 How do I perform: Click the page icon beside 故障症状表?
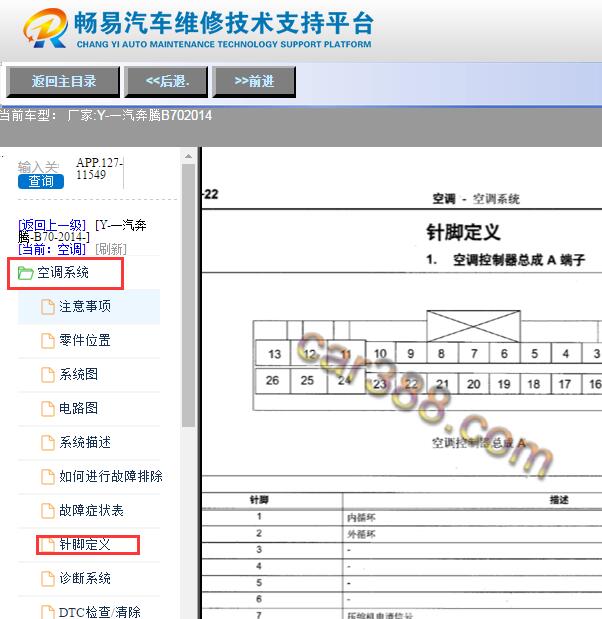(x=48, y=510)
